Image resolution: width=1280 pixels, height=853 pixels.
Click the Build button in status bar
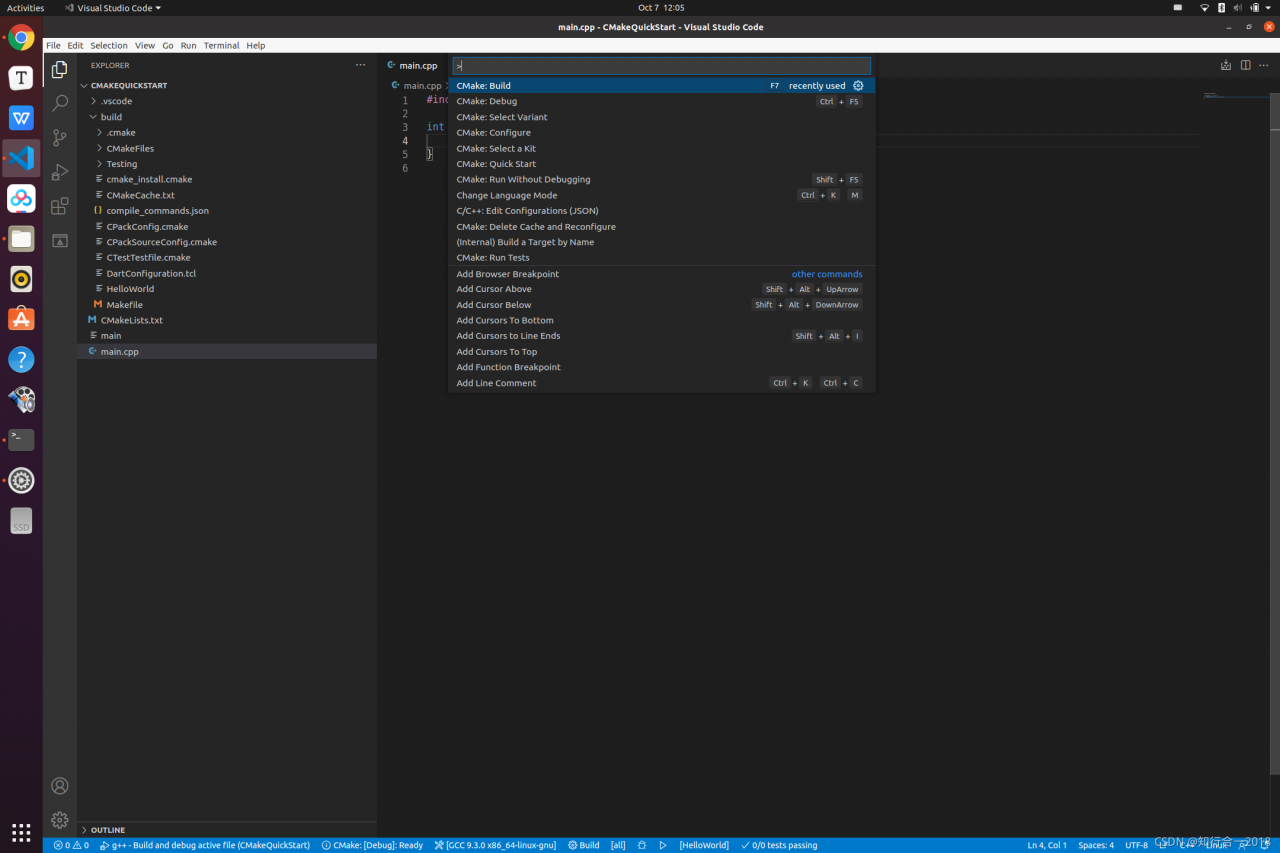click(584, 845)
